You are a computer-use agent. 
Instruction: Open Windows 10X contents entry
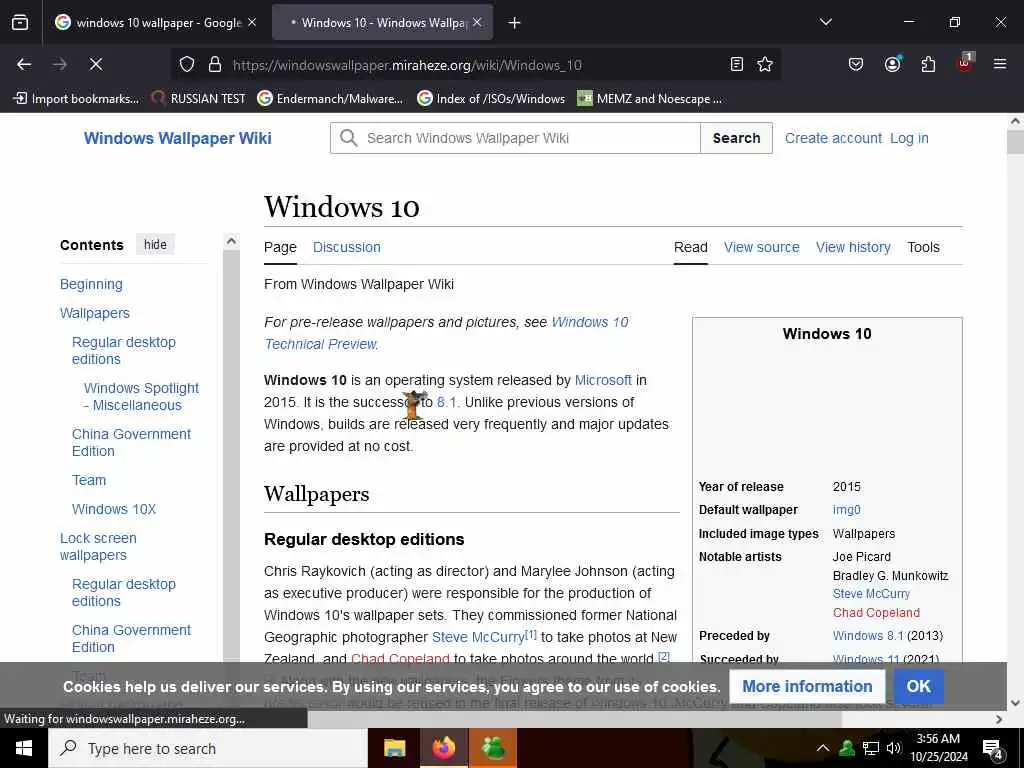click(x=114, y=509)
